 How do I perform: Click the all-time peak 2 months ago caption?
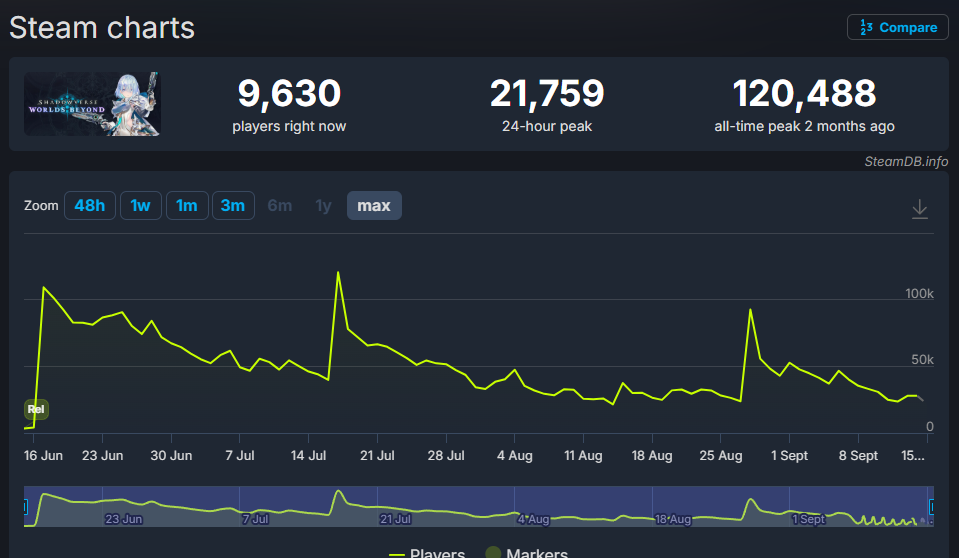[804, 126]
